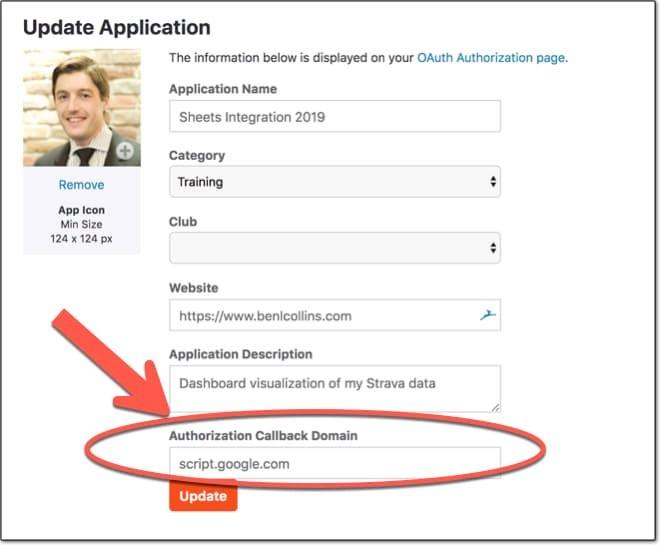The height and width of the screenshot is (545, 660).
Task: Click the Club field label
Action: [183, 221]
